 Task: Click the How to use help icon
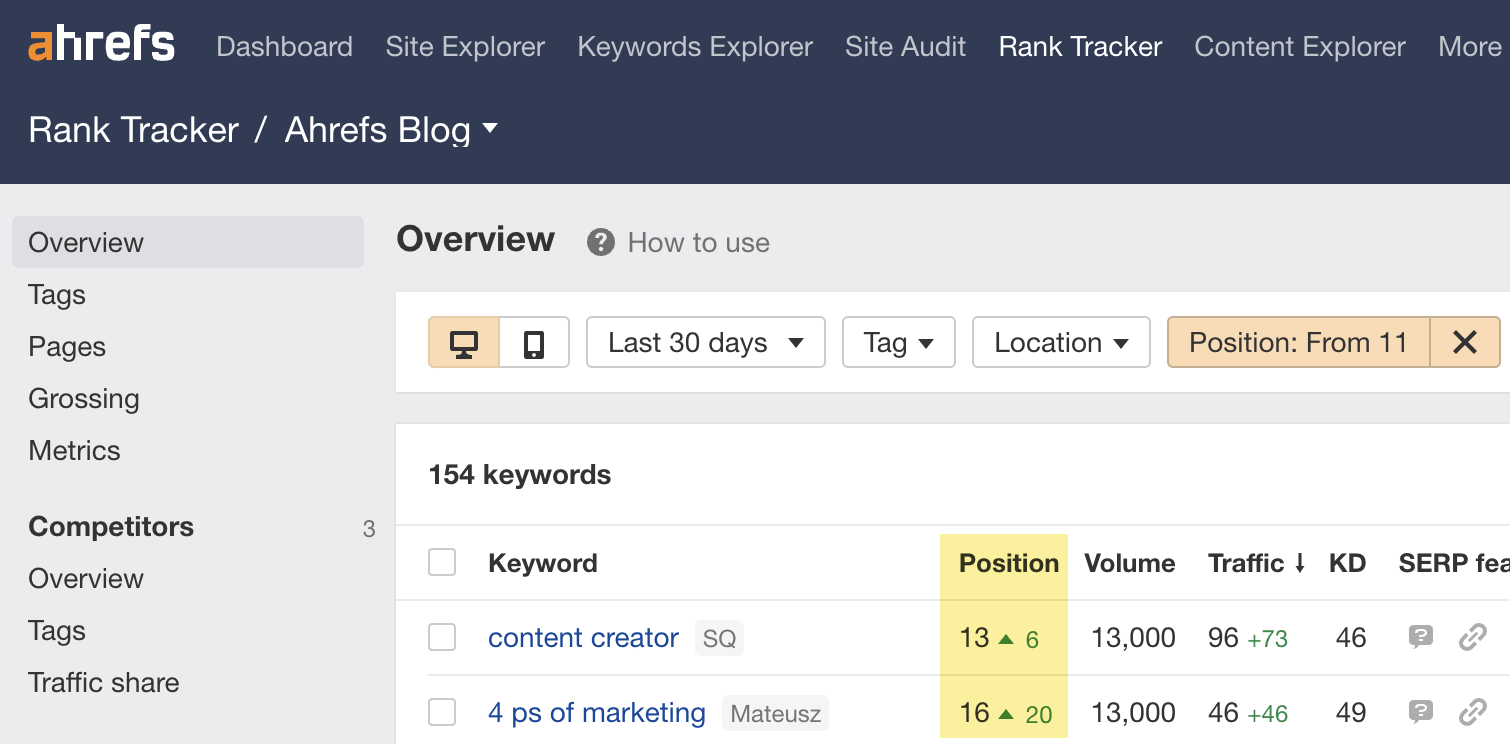click(600, 242)
